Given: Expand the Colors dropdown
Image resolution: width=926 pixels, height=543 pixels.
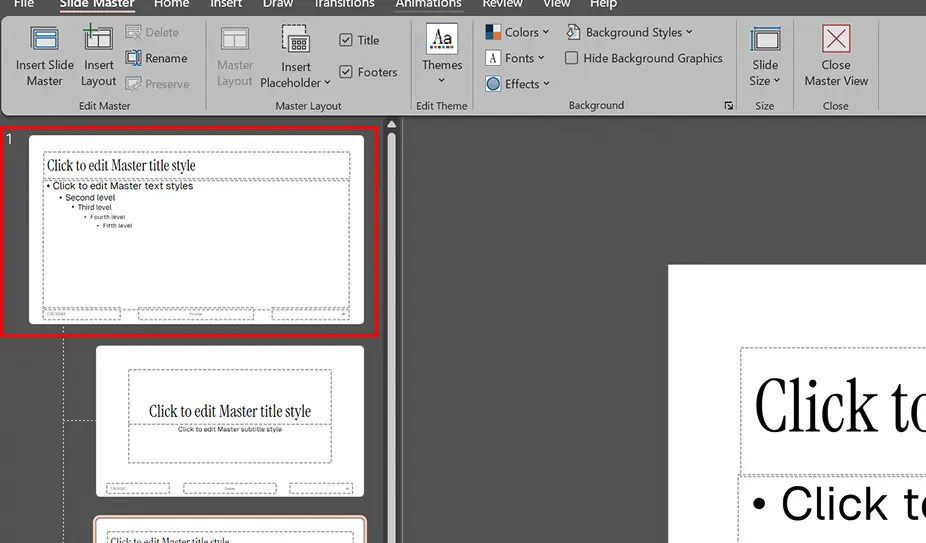Looking at the screenshot, I should coord(517,32).
